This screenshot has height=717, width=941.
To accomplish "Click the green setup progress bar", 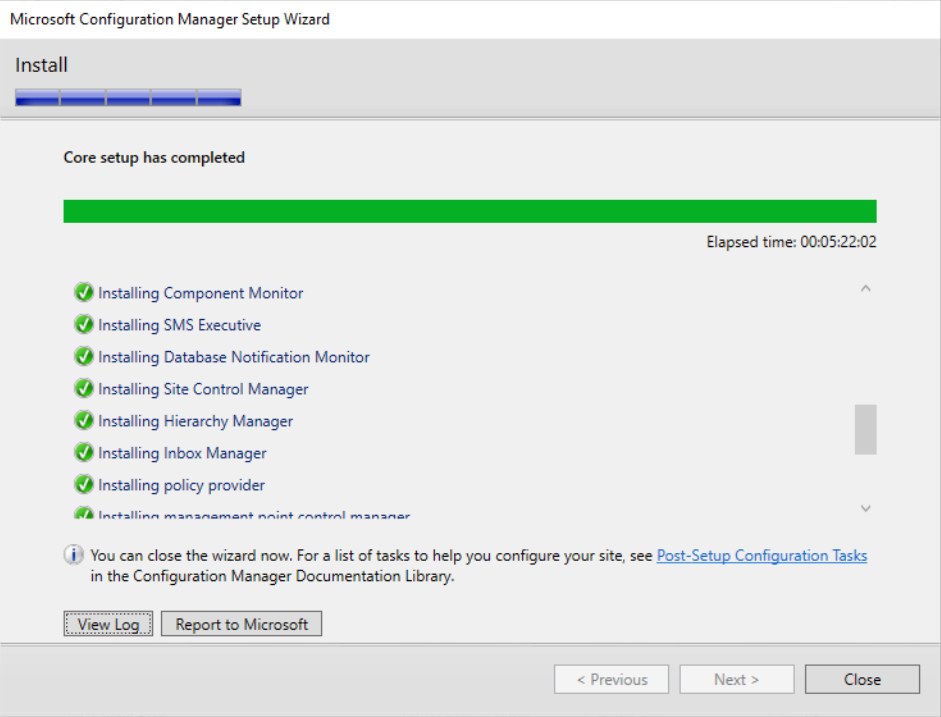I will pyautogui.click(x=469, y=211).
